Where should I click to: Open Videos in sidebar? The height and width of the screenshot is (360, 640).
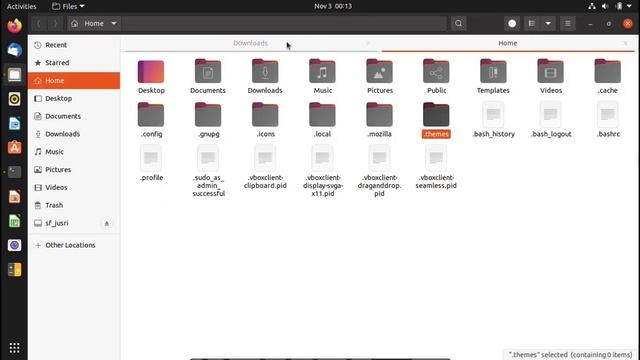click(74, 187)
